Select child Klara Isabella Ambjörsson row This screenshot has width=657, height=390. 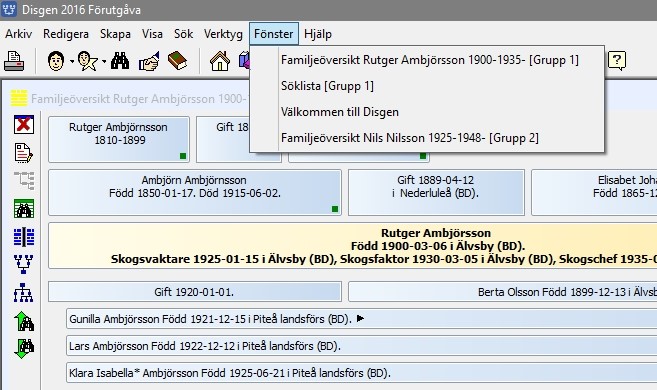click(x=361, y=373)
